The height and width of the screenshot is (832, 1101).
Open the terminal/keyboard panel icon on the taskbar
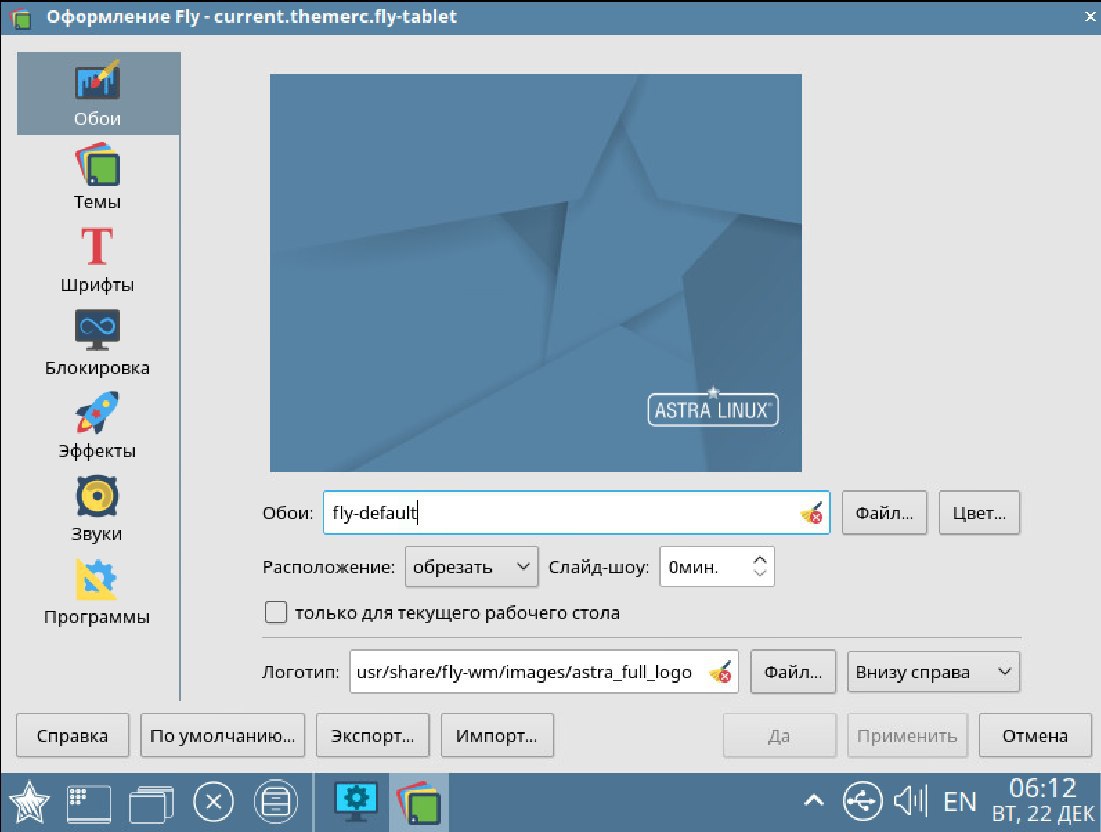pos(88,803)
